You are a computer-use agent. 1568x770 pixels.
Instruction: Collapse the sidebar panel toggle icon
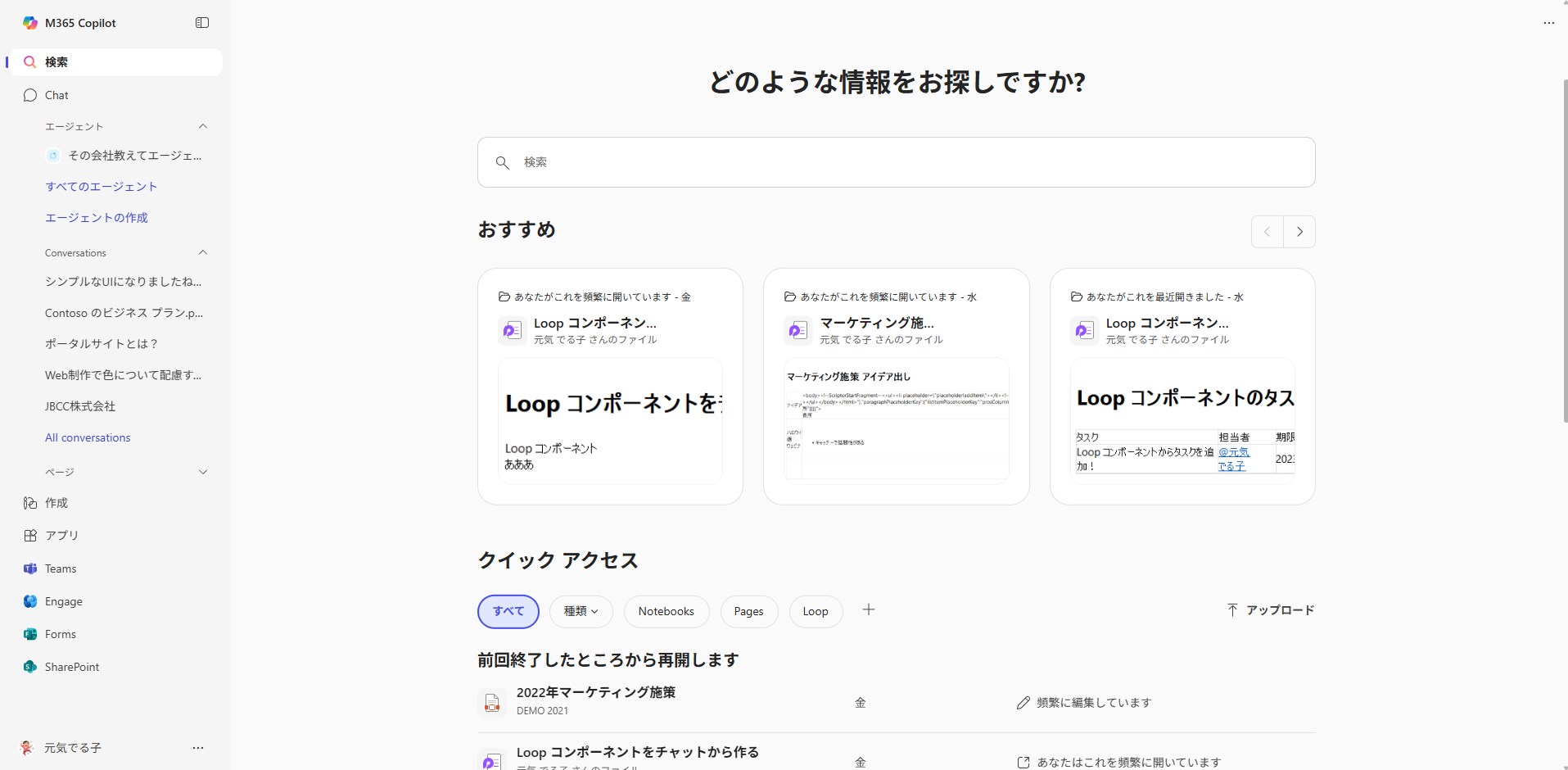coord(202,23)
